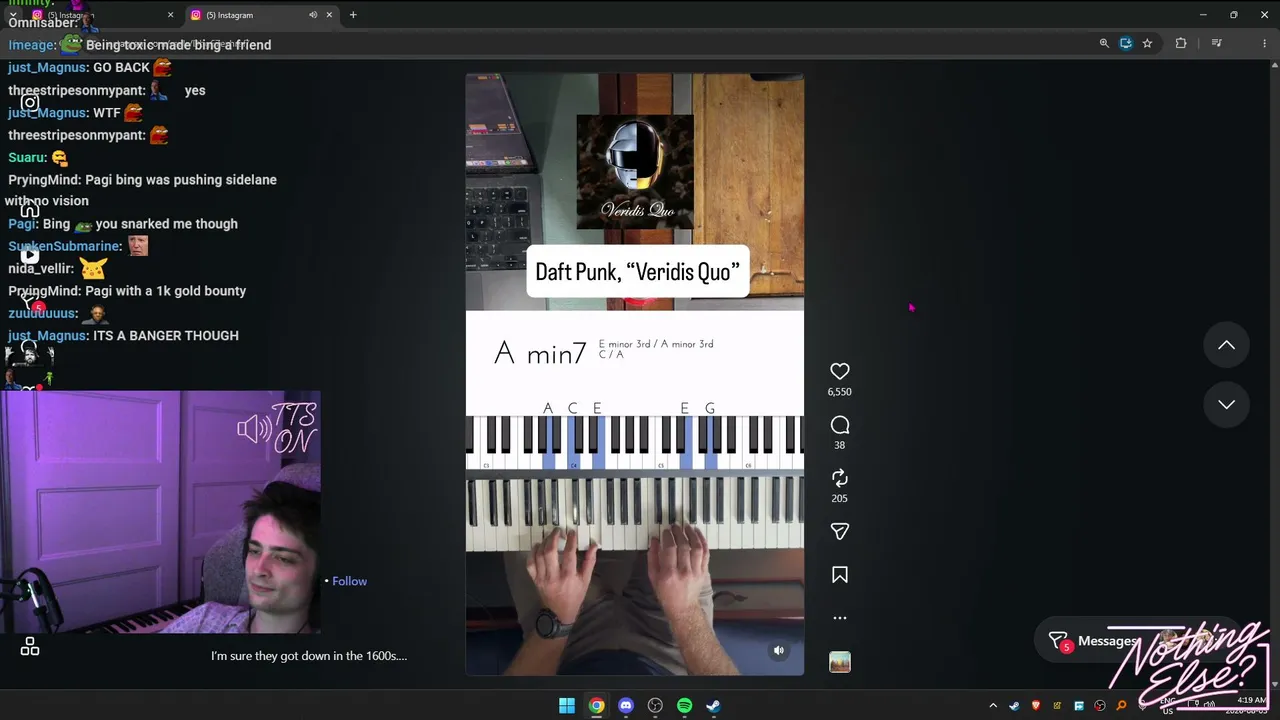Click the Steam icon in the system tray
The image size is (1280, 720).
click(1014, 706)
